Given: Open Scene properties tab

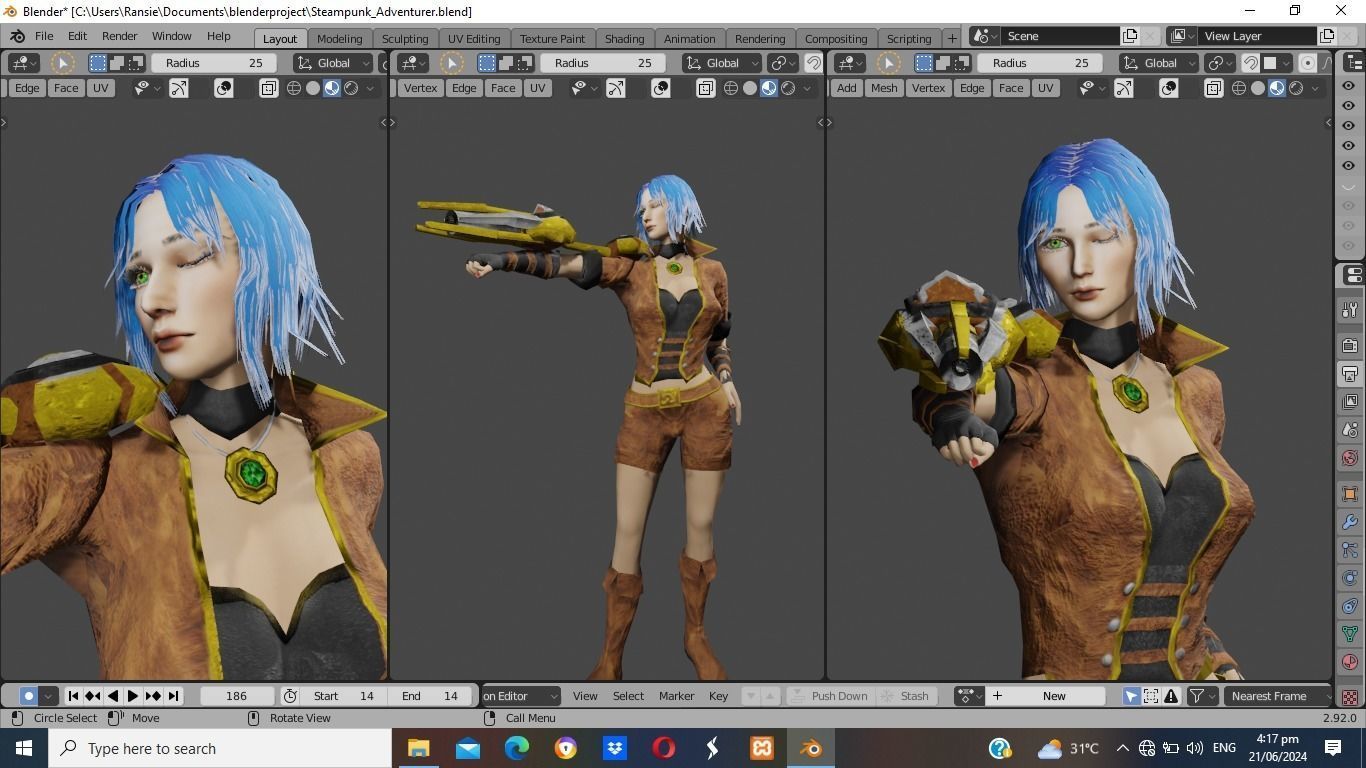Looking at the screenshot, I should pos(1350,430).
